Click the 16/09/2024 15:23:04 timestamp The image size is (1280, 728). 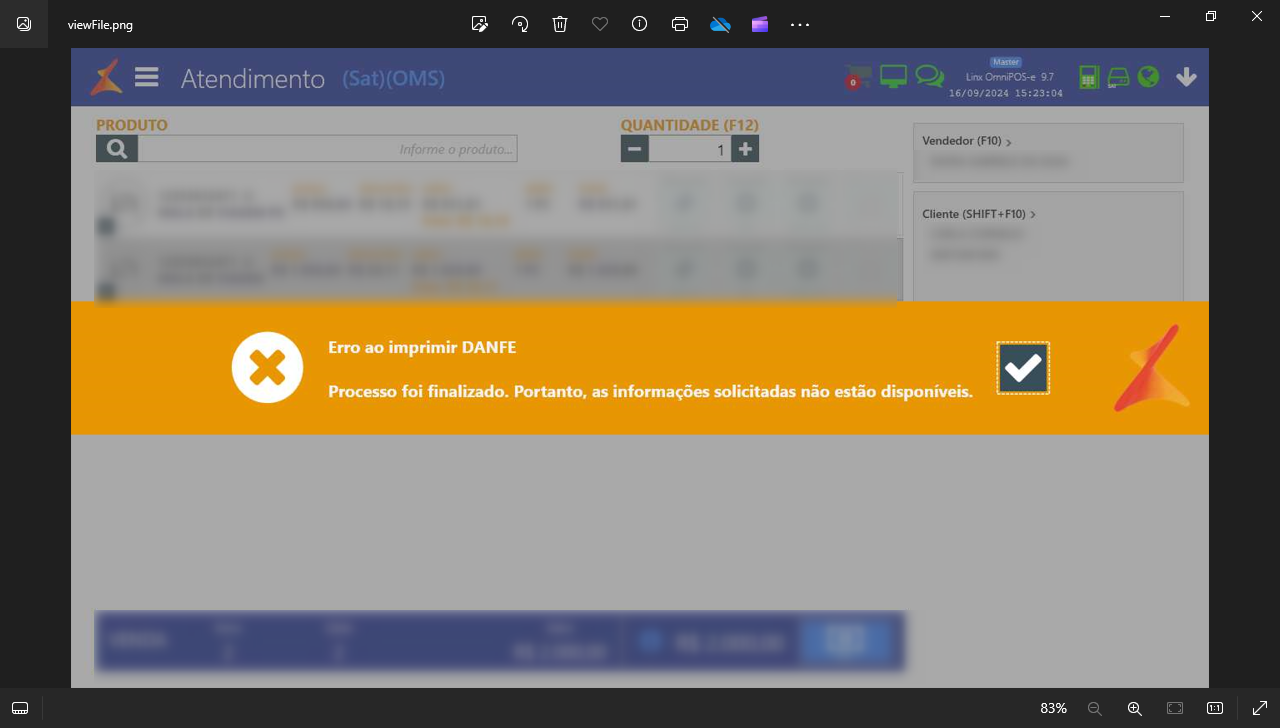(1006, 93)
